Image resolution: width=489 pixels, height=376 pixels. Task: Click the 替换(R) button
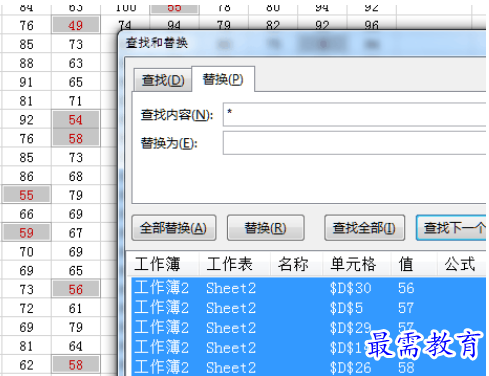[266, 228]
